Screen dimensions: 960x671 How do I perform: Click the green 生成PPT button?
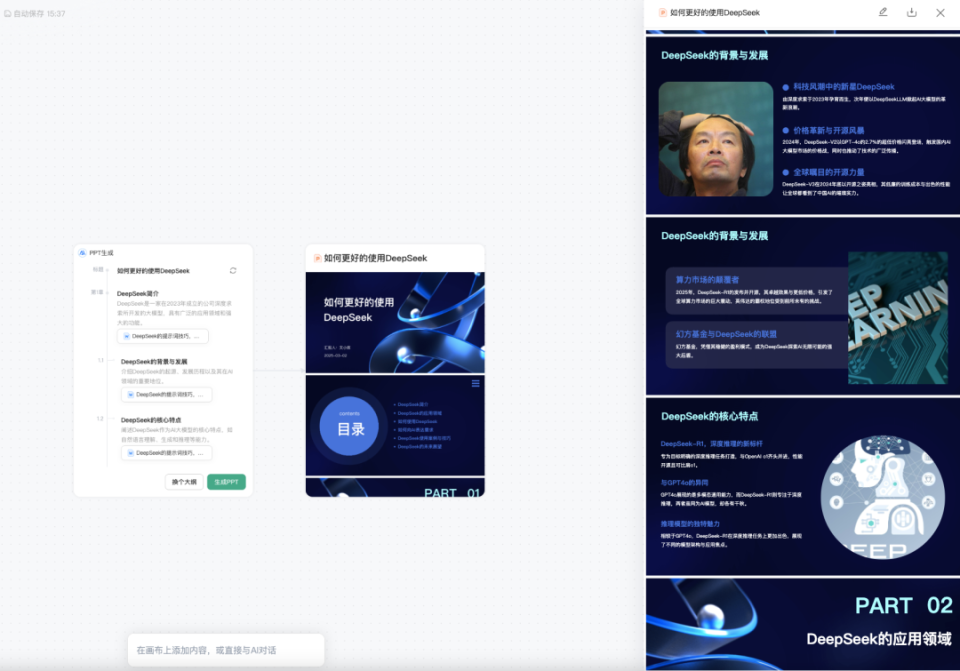(227, 482)
